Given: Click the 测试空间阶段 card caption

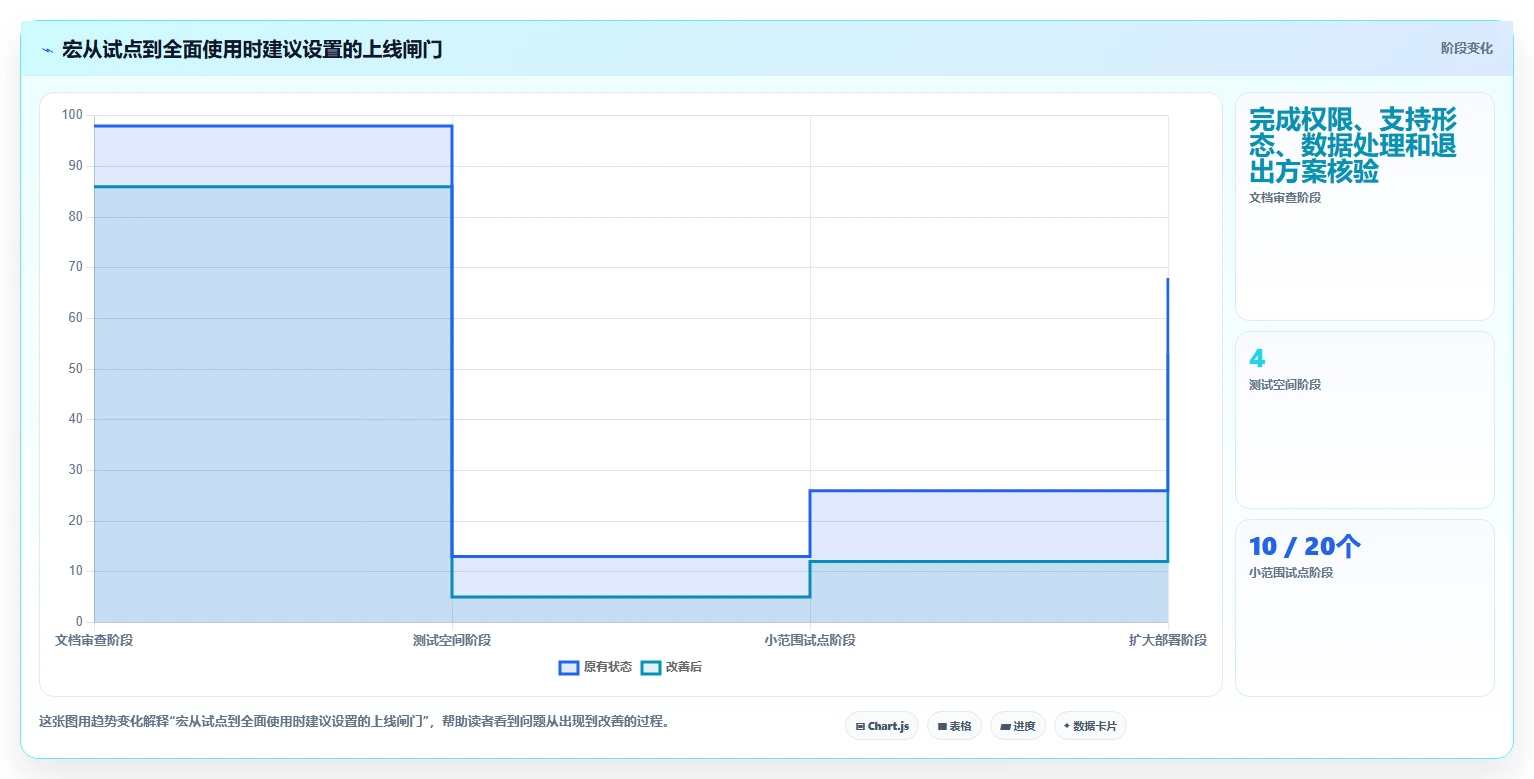Looking at the screenshot, I should [x=1285, y=385].
